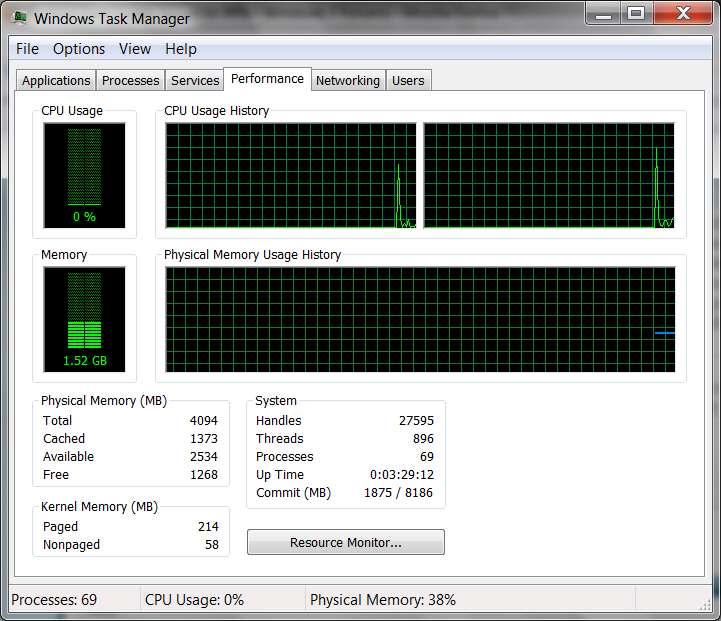Viewport: 721px width, 621px height.
Task: Minimize the Task Manager window
Action: point(603,13)
